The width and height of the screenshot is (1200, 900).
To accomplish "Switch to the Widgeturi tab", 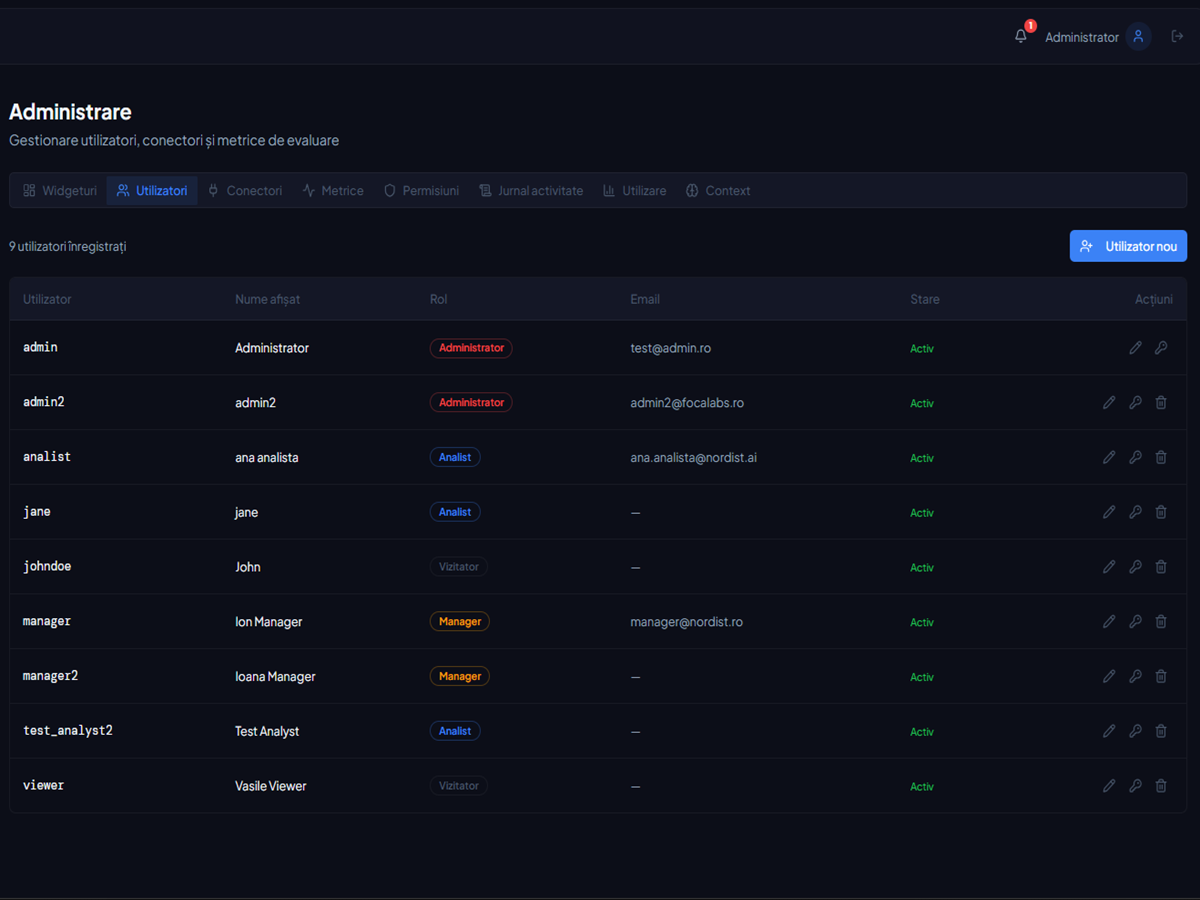I will tap(60, 190).
